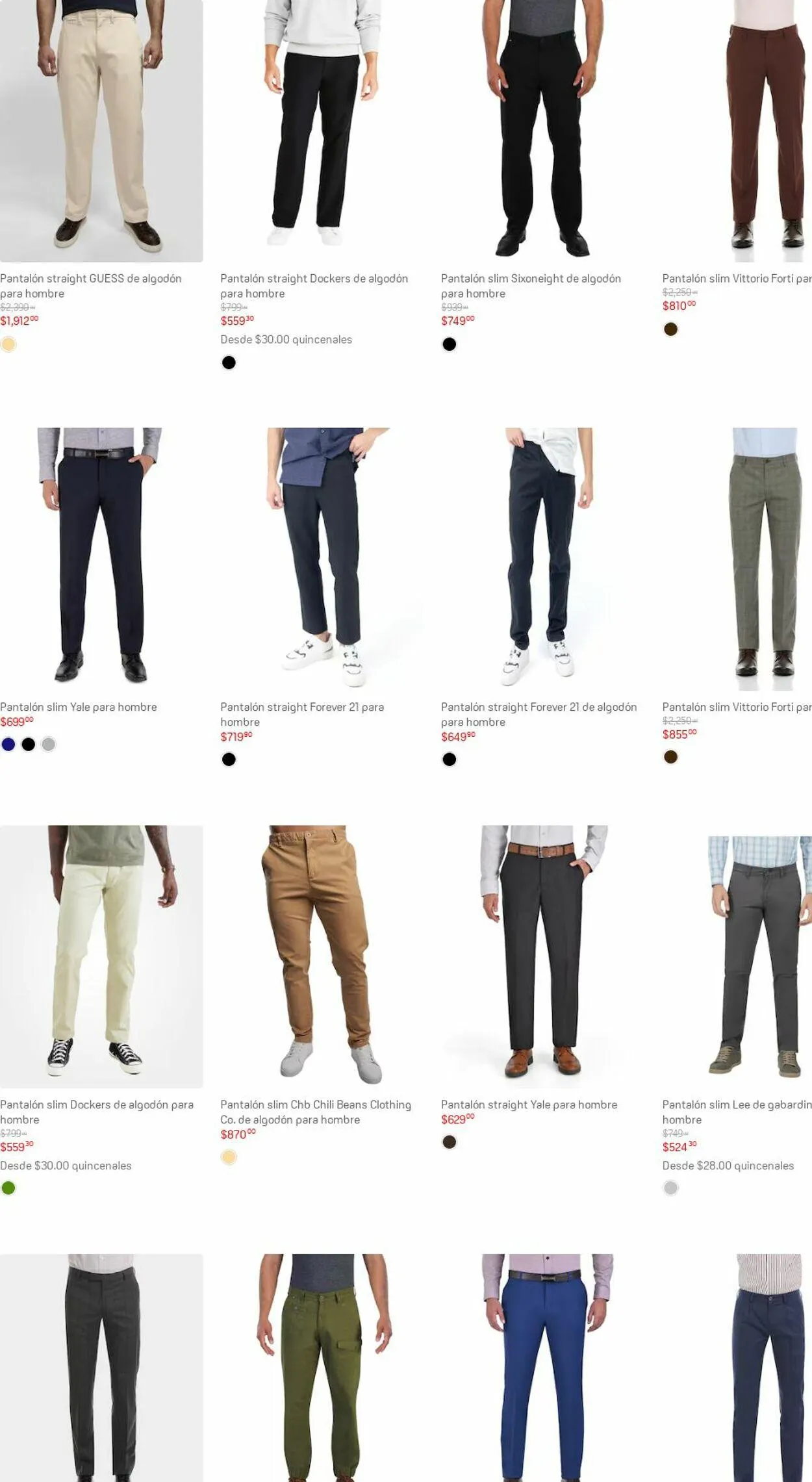Pick green swatch under Dockers slim pants

pos(8,1188)
